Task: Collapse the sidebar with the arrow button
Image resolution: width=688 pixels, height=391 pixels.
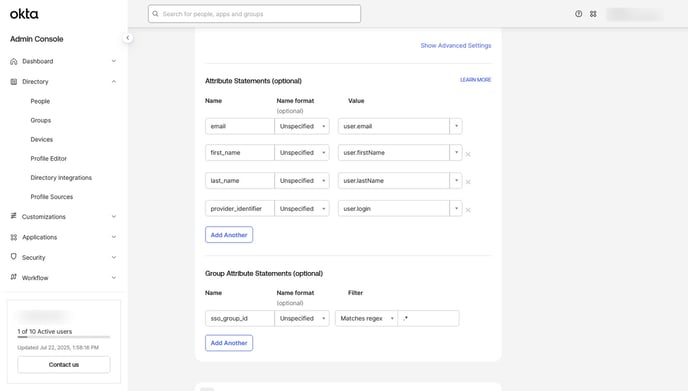Action: point(128,38)
